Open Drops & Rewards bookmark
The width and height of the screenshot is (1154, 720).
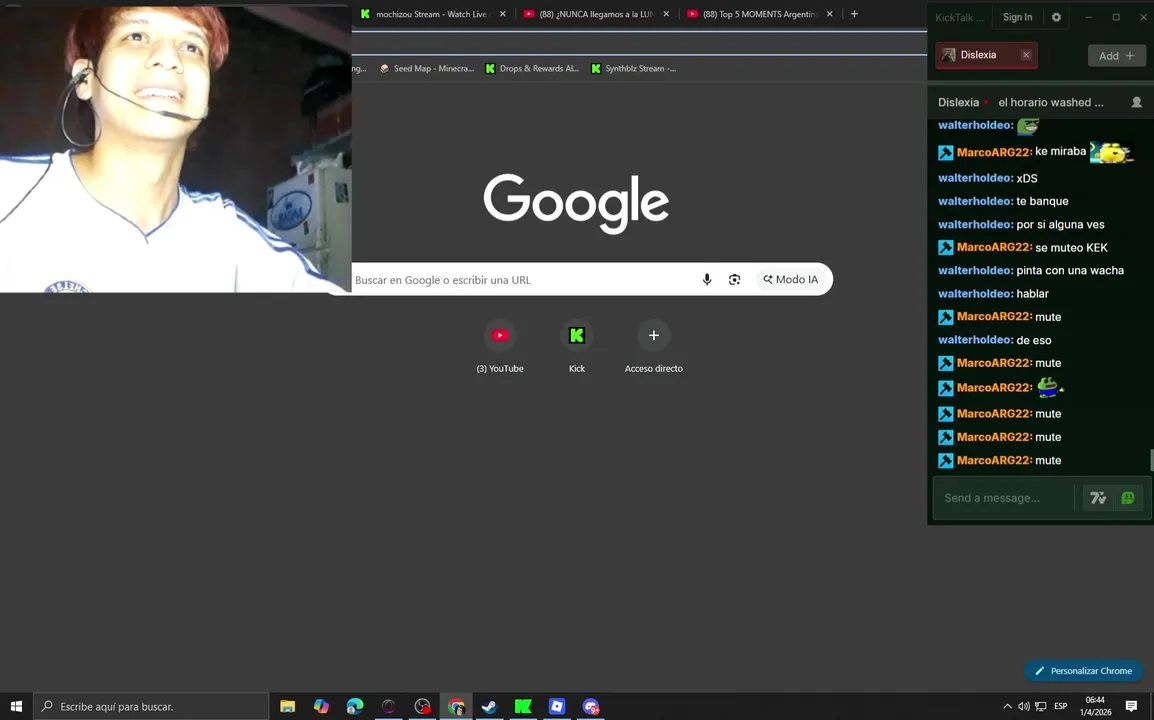tap(532, 68)
